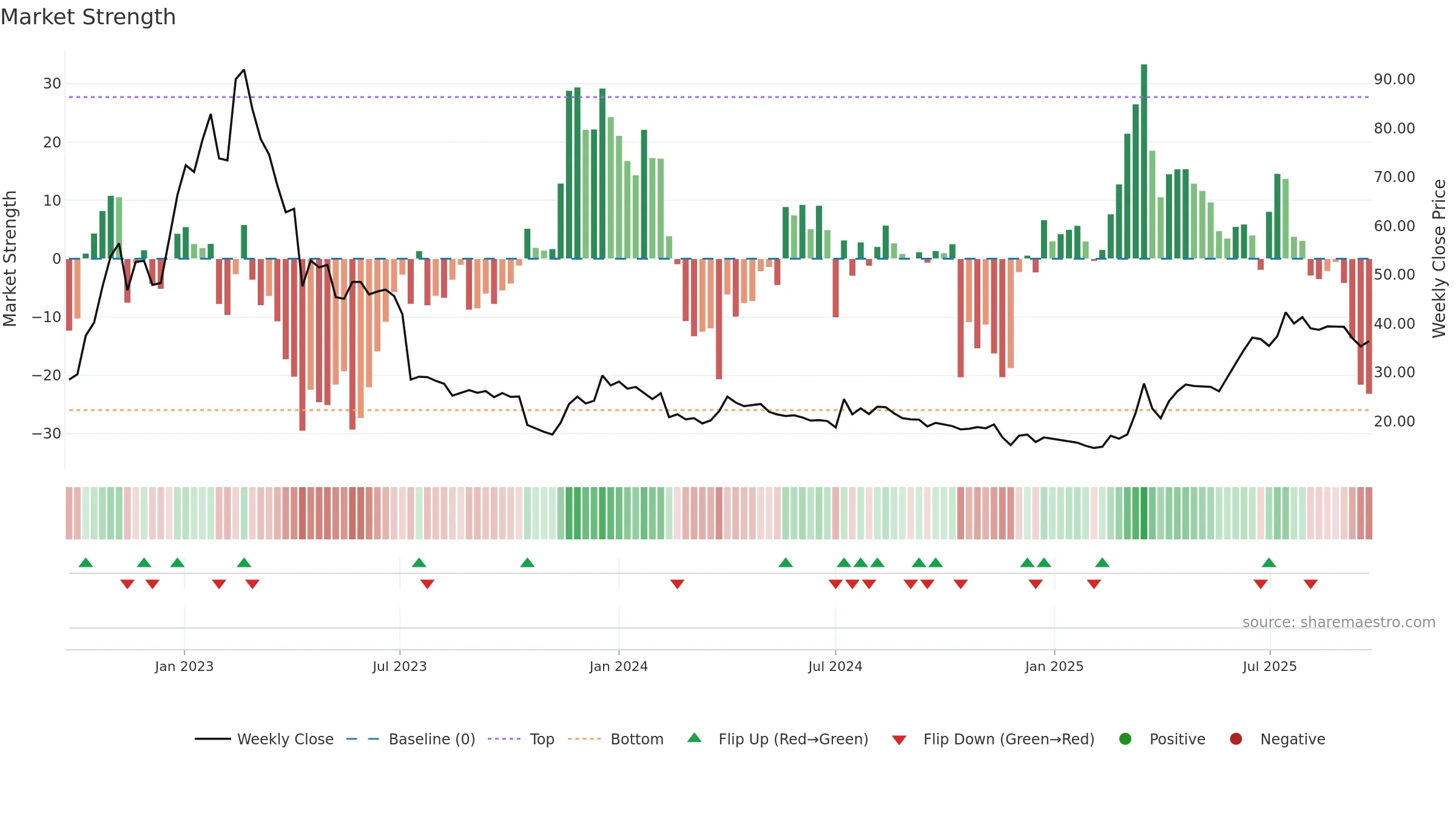Toggle the Baseline (0) legend entry

tap(411, 739)
